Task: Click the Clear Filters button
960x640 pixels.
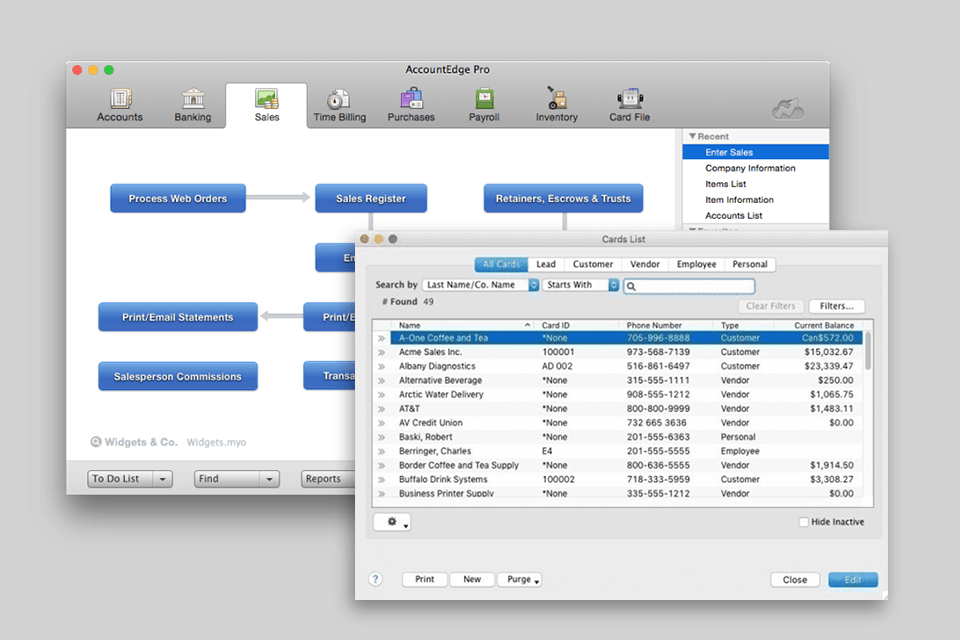Action: coord(771,306)
